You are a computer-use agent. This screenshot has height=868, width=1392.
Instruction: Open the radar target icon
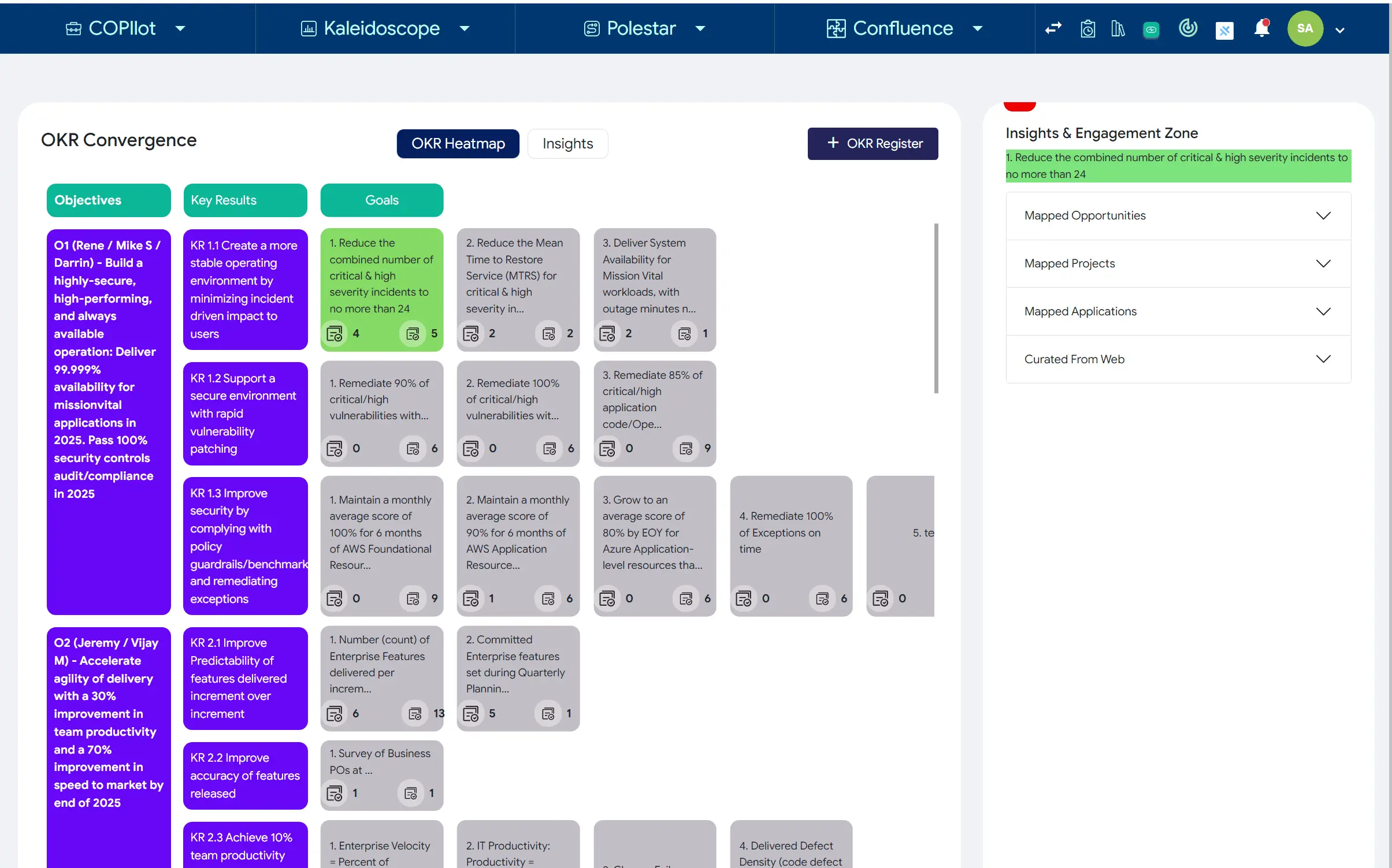(1187, 28)
